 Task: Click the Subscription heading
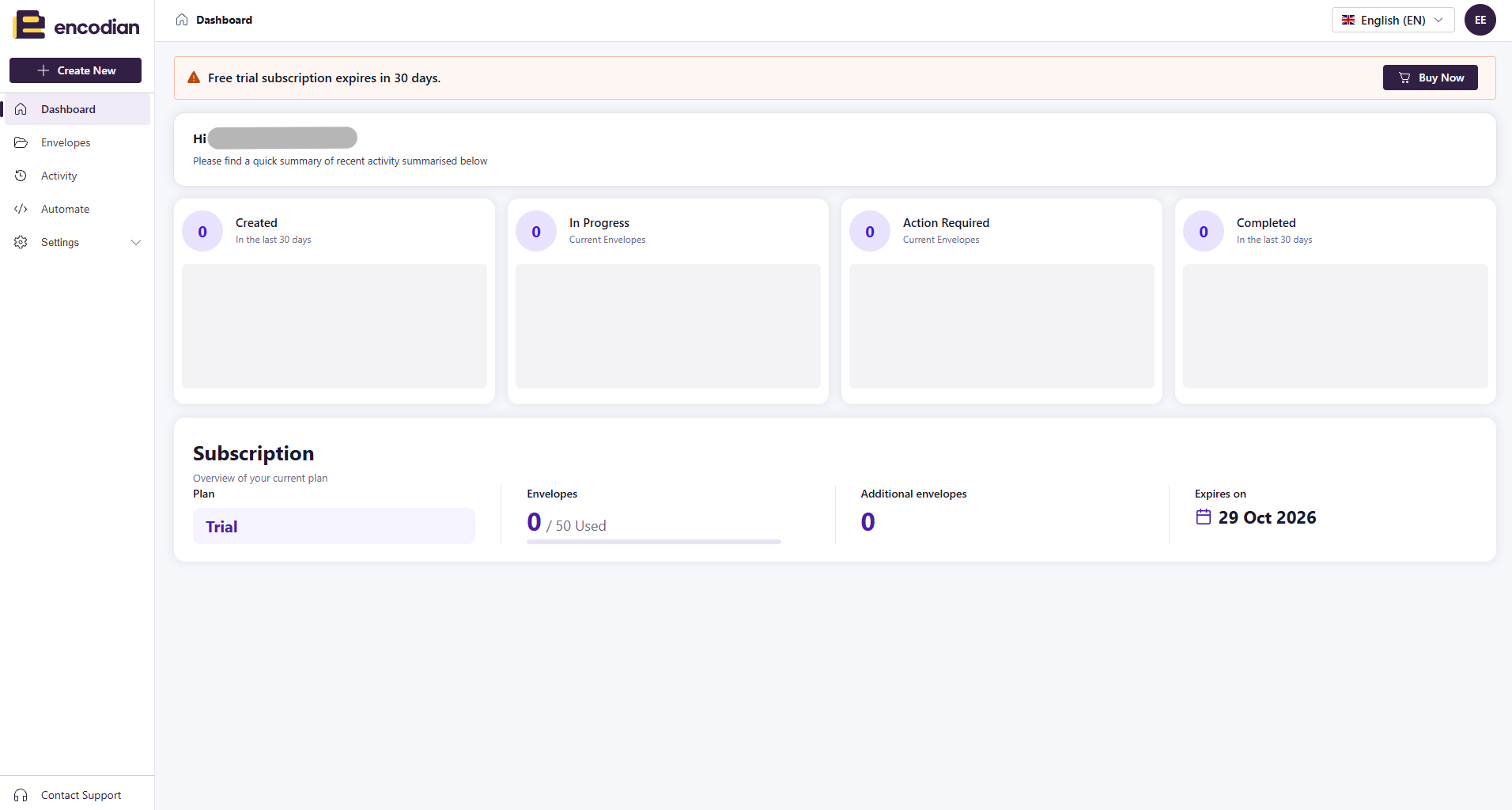point(253,453)
